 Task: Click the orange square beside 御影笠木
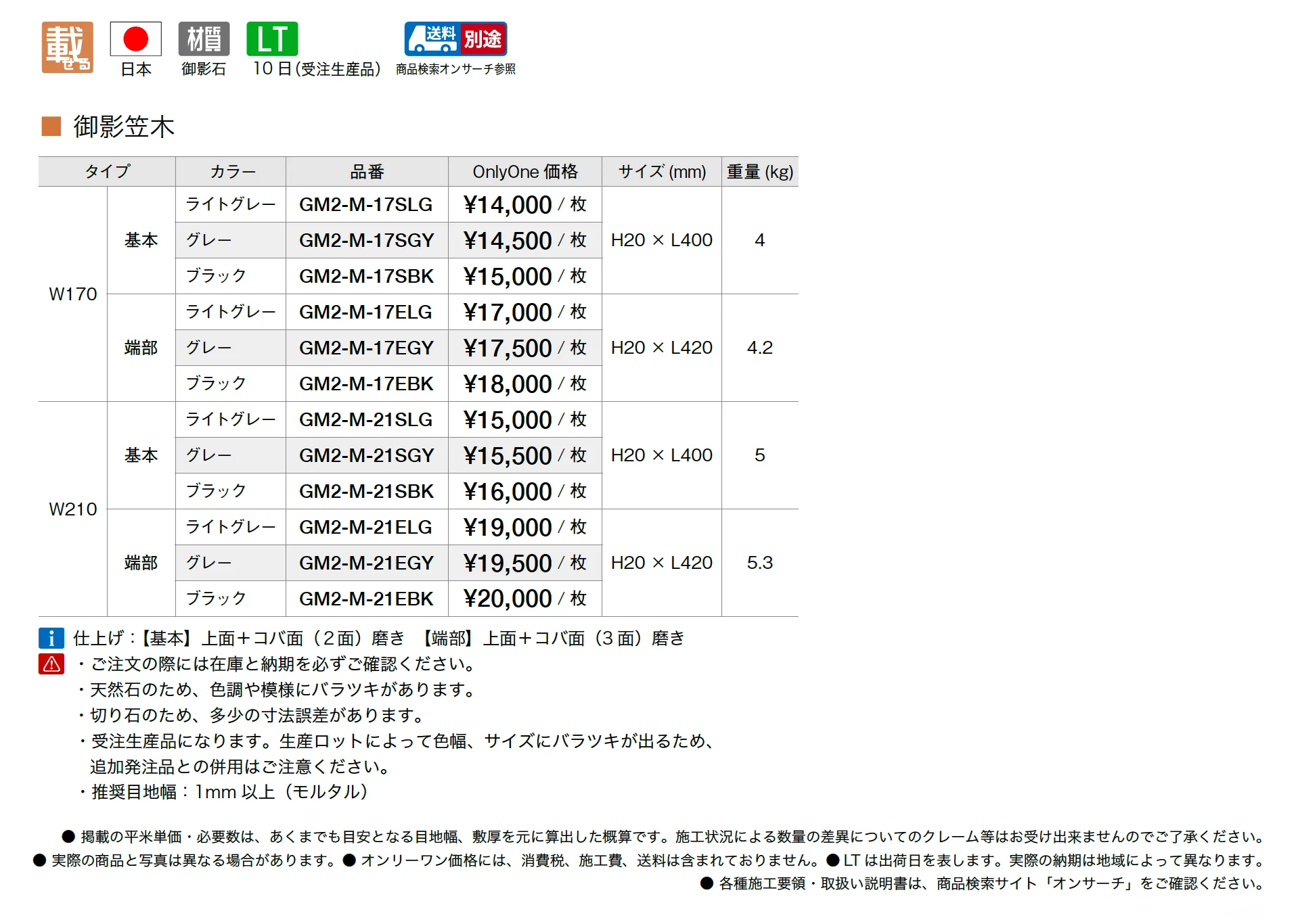[x=51, y=126]
